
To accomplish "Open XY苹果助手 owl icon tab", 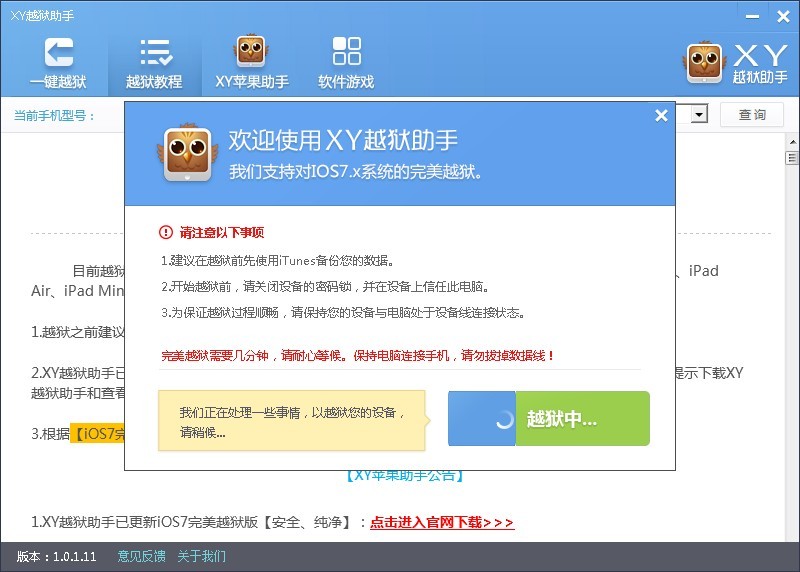I will [x=252, y=62].
